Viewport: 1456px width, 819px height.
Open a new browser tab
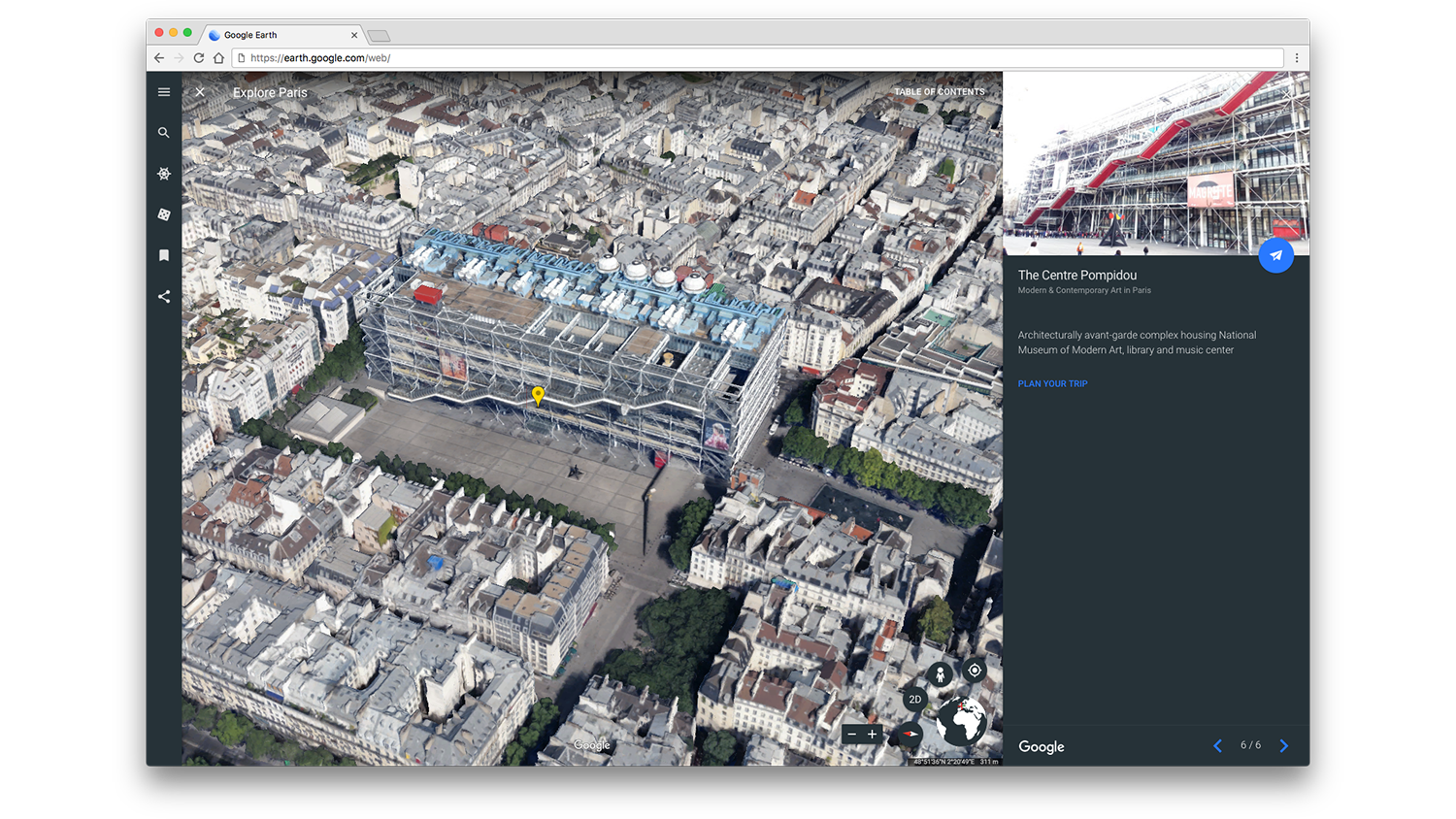point(379,36)
